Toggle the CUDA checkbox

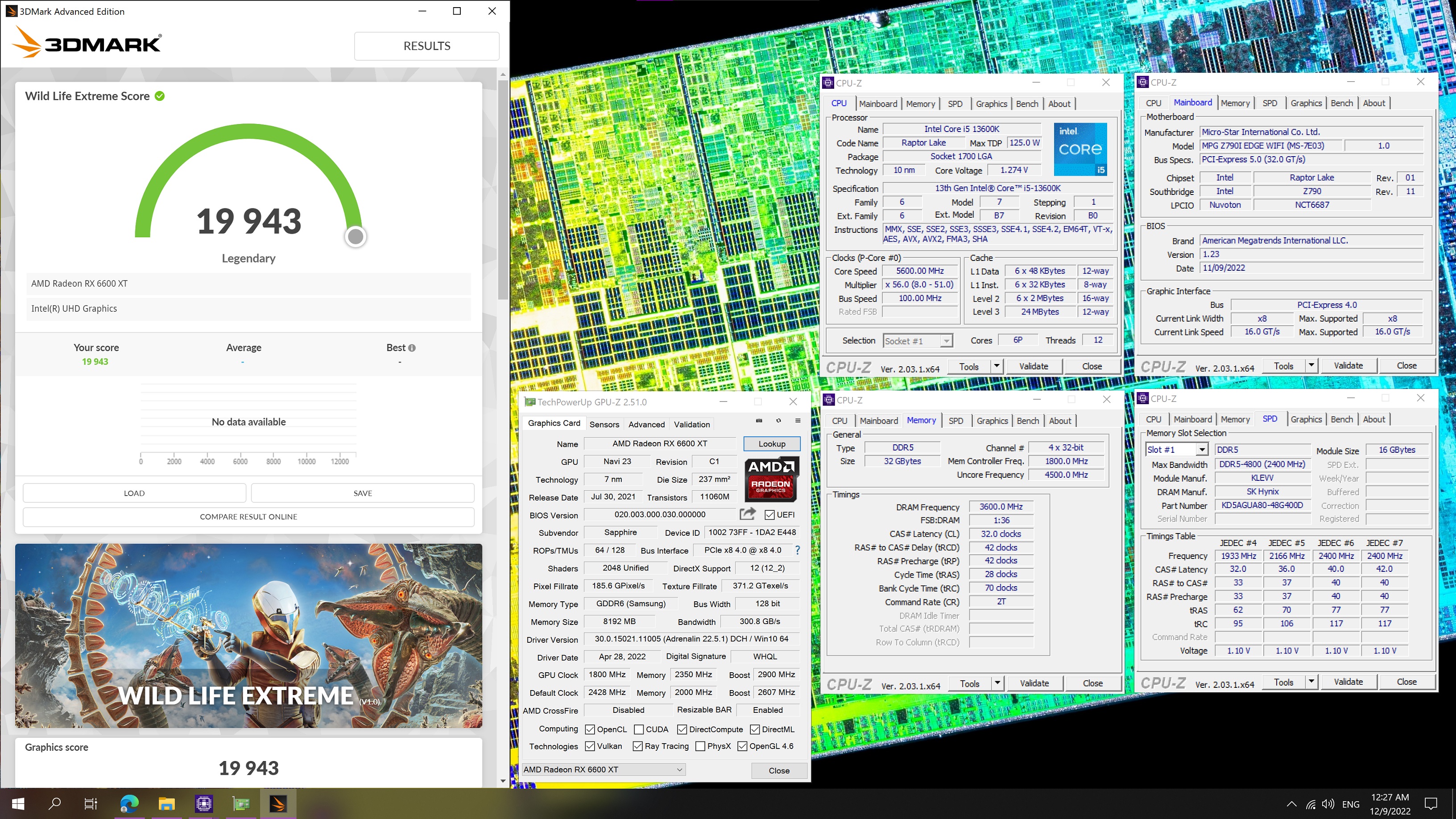[x=639, y=729]
